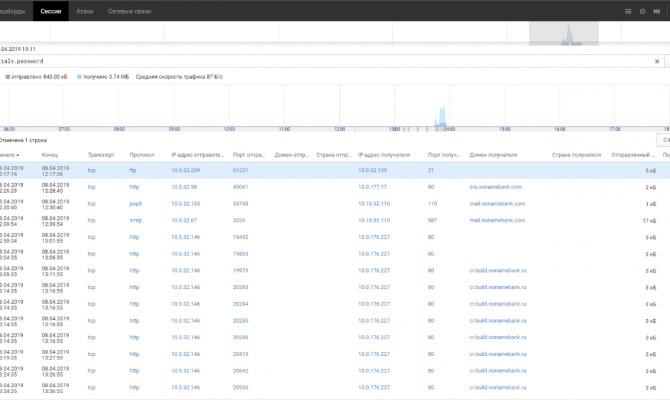This screenshot has height=400, width=670.
Task: Click the traffic spike near 14:00 on the histogram
Action: point(442,117)
